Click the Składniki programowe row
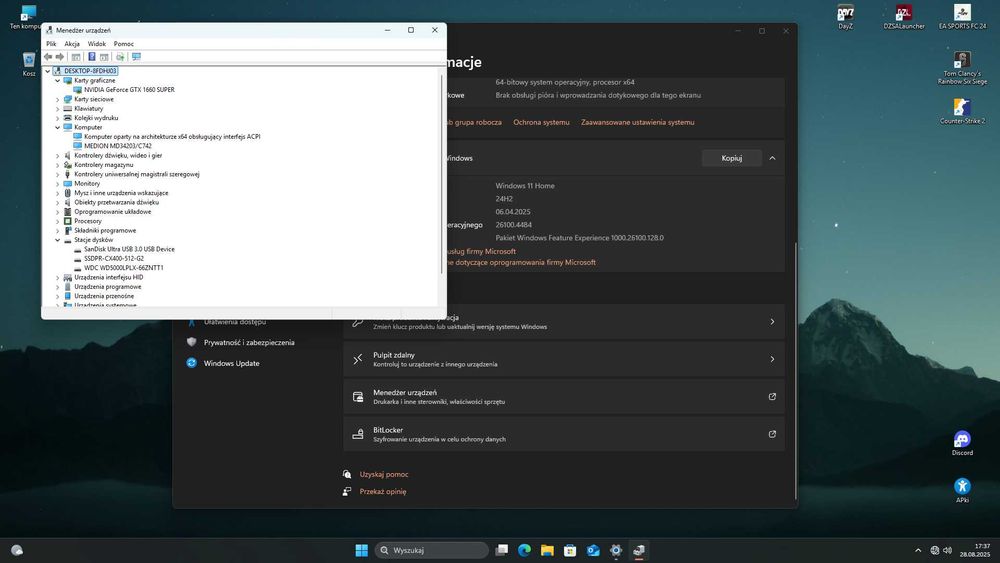 point(105,230)
